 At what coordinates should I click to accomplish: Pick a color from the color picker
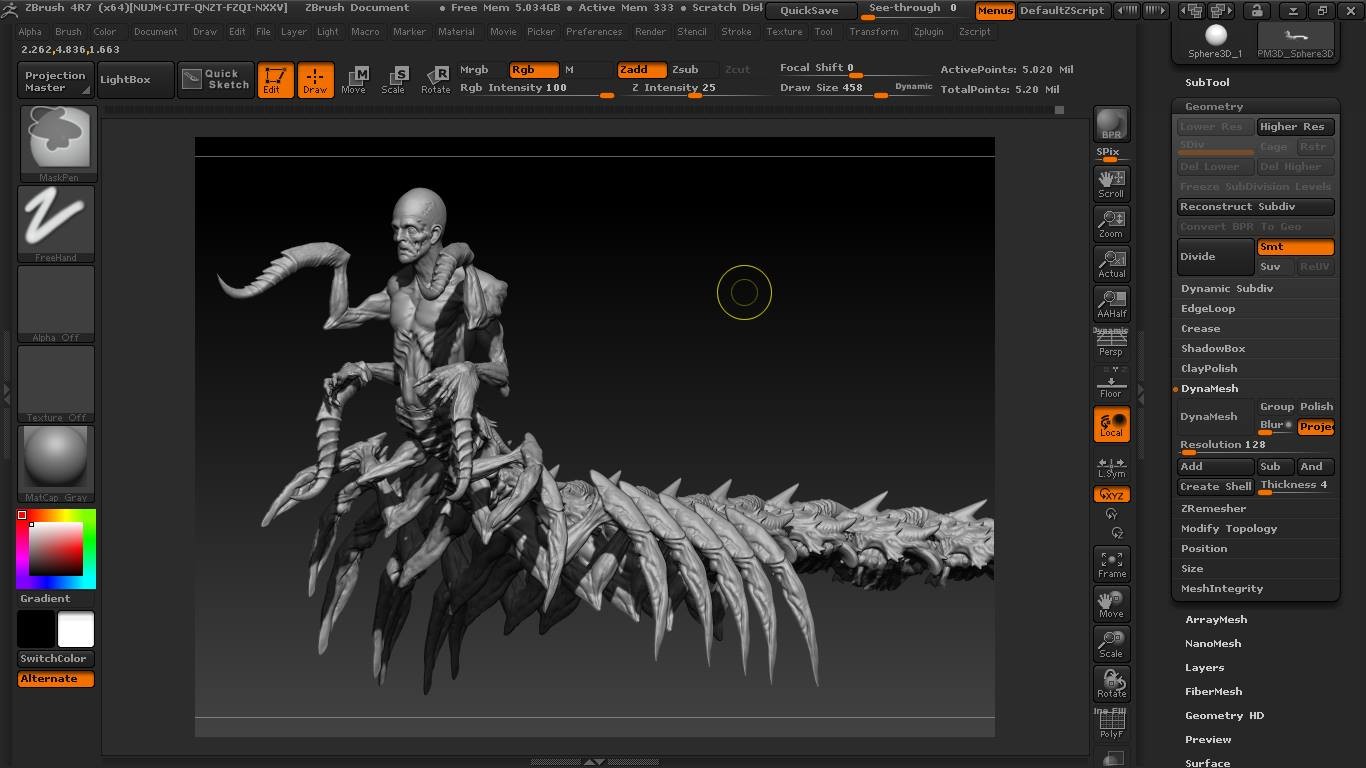click(x=56, y=549)
